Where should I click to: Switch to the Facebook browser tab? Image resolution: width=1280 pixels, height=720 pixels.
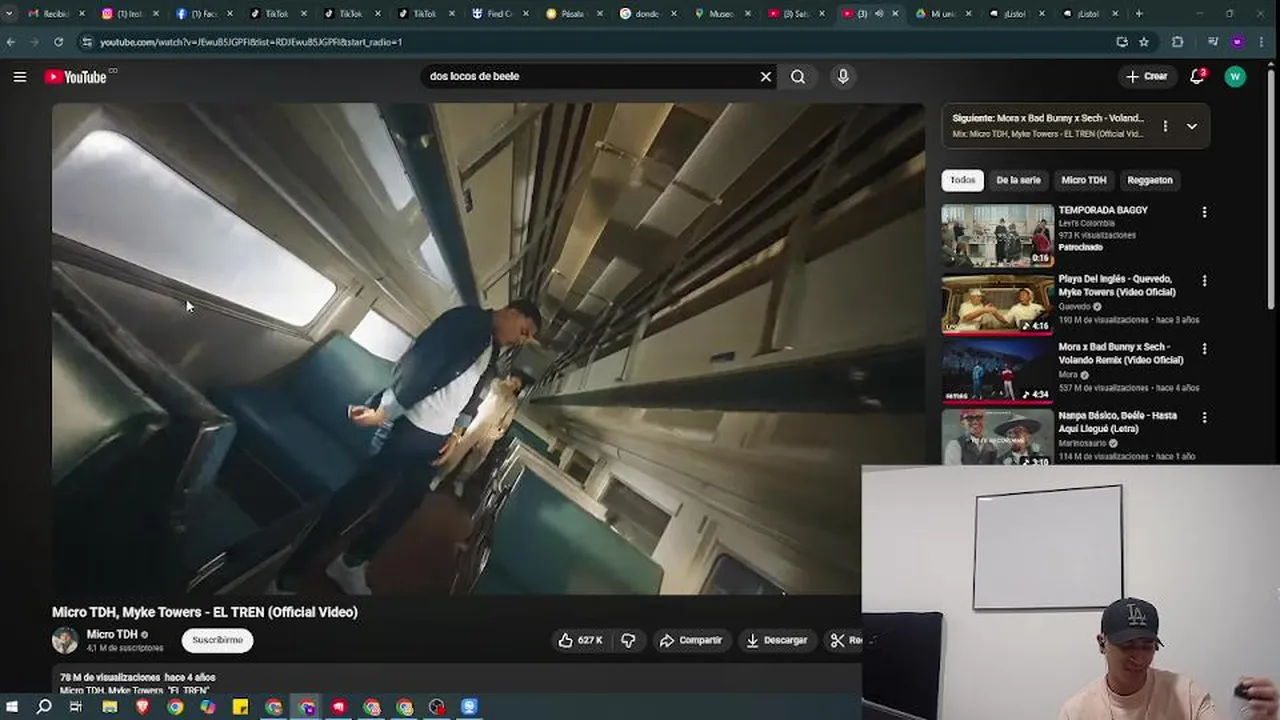point(203,14)
